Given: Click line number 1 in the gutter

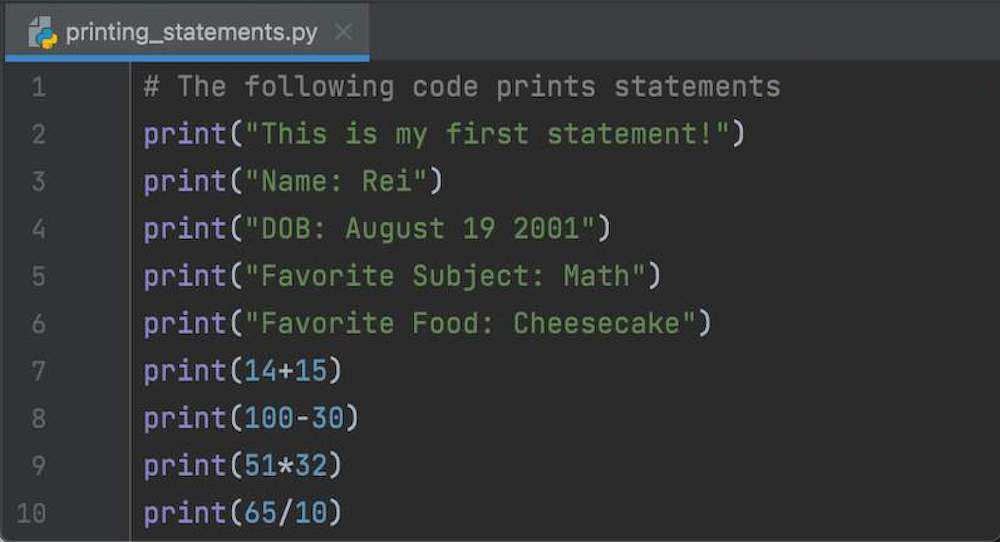Looking at the screenshot, I should coord(37,87).
